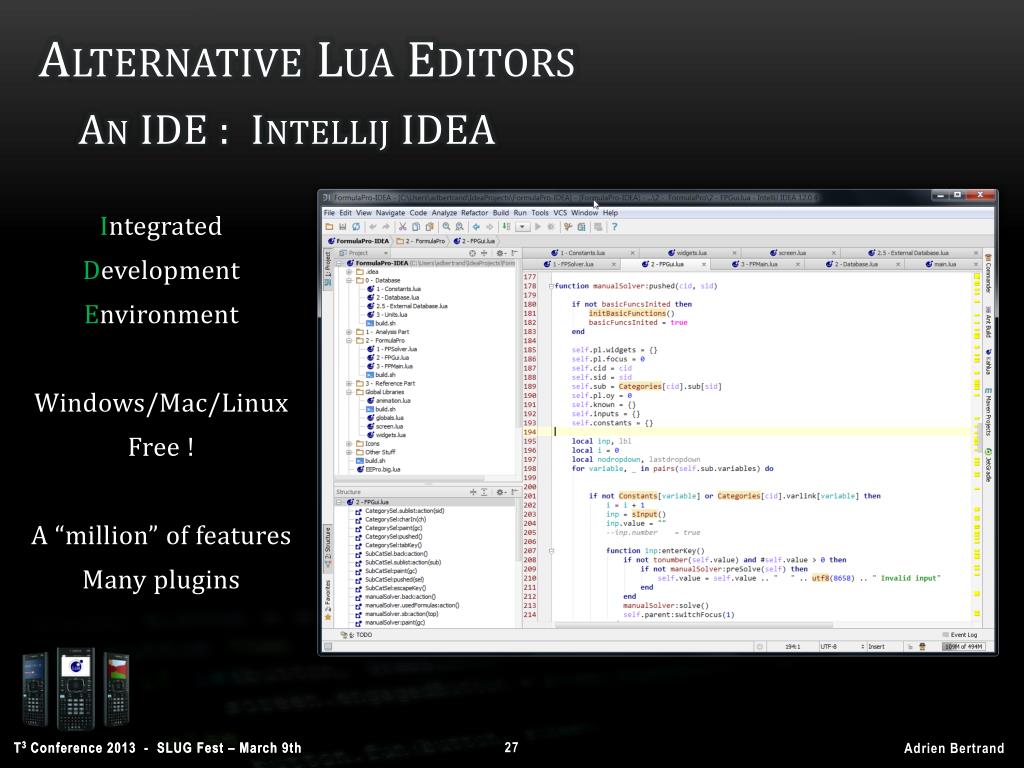Open the Navigate menu
The image size is (1024, 768).
click(x=391, y=213)
